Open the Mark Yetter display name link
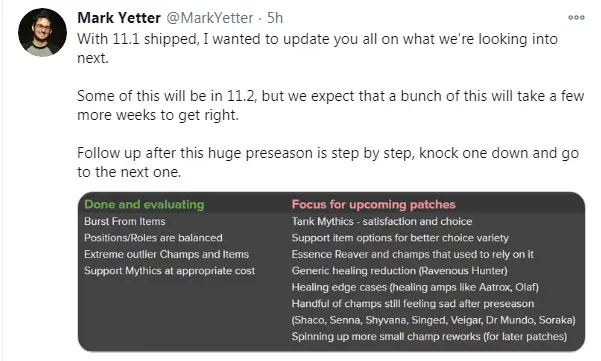Viewport: 601px width, 361px height. [119, 18]
